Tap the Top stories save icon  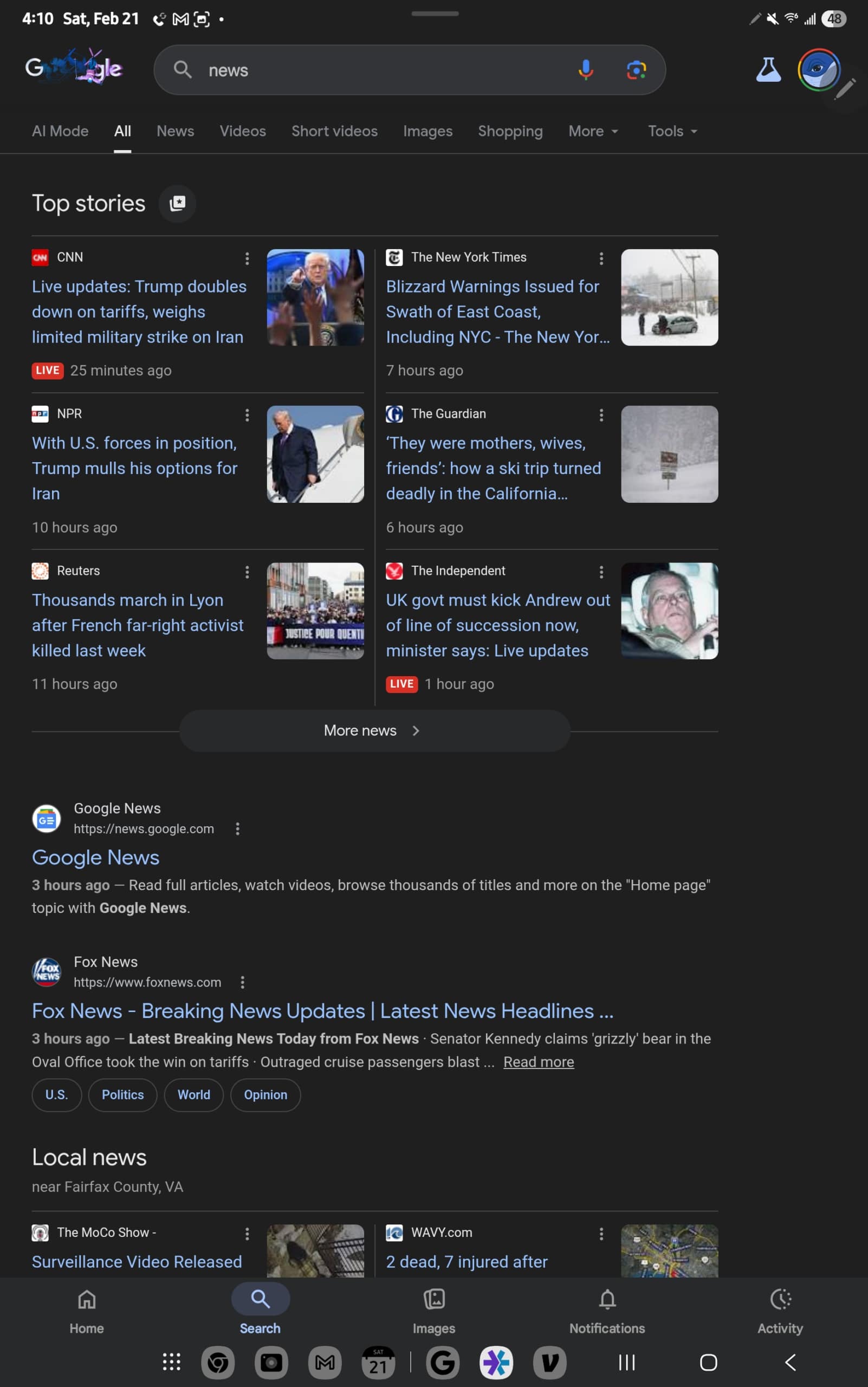177,203
